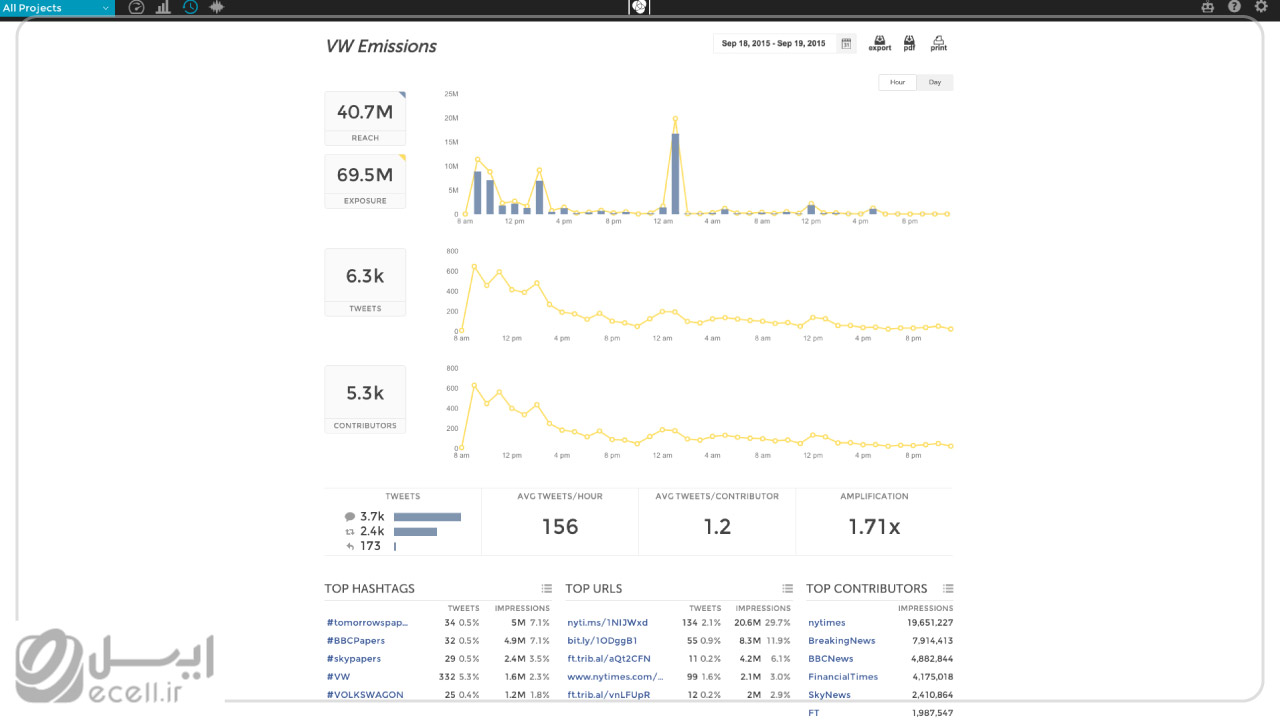Open the bar chart icon in top bar
The height and width of the screenshot is (720, 1280).
coord(163,8)
